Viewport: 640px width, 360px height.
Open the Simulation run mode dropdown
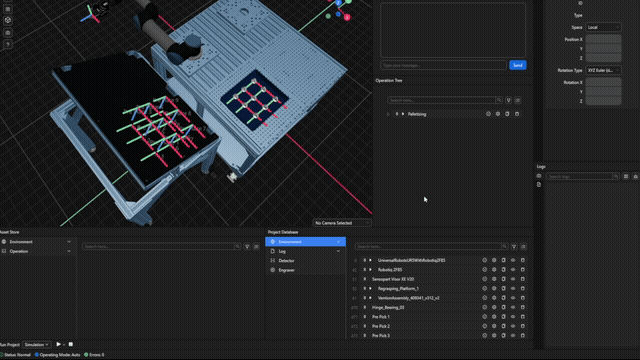pos(36,344)
